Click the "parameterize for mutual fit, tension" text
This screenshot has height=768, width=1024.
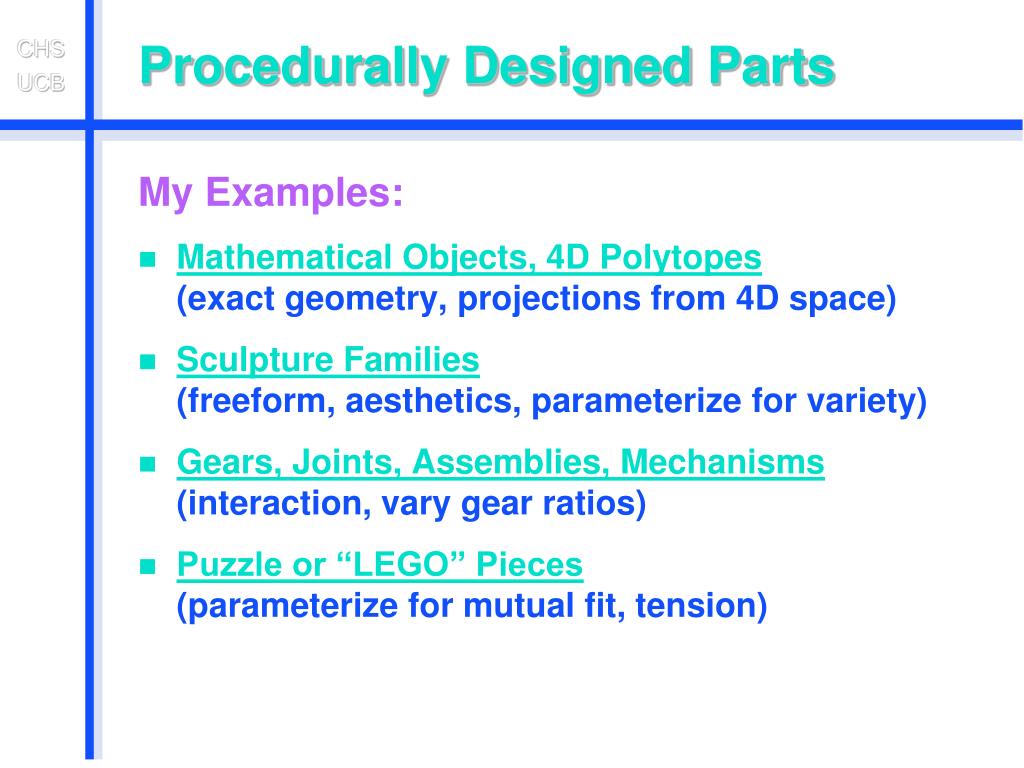(472, 606)
